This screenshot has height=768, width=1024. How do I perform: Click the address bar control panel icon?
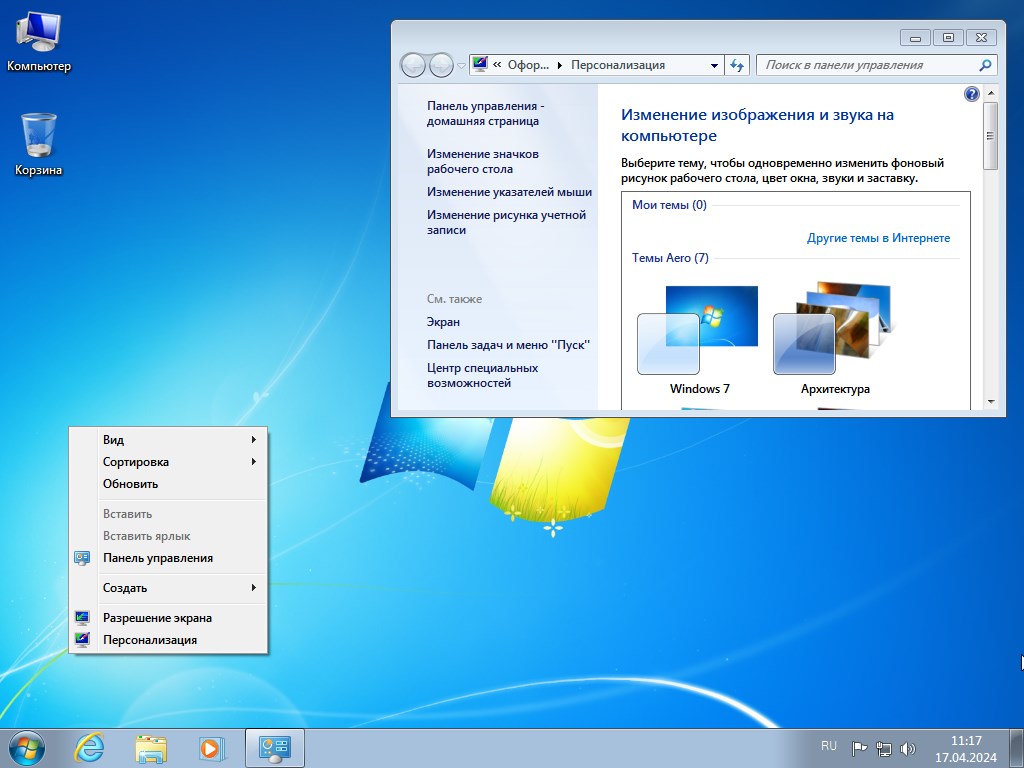click(x=480, y=64)
